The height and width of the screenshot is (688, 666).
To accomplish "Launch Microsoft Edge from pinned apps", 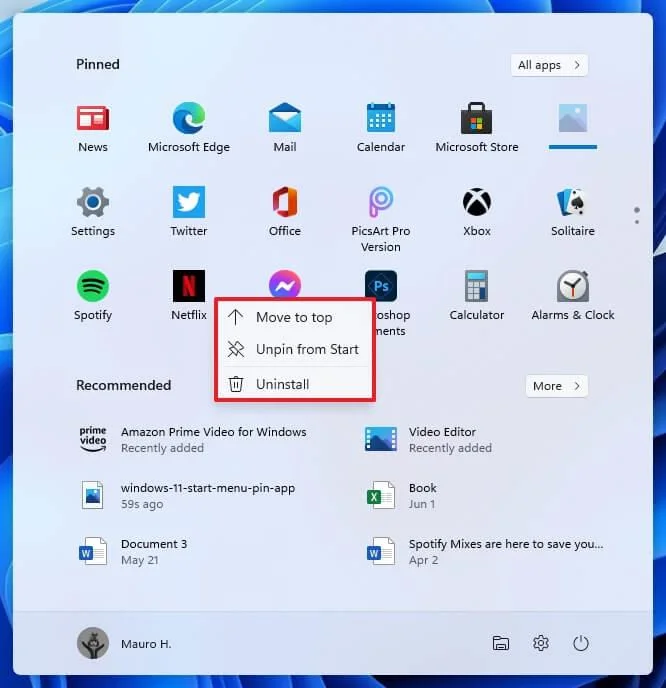I will [x=189, y=127].
